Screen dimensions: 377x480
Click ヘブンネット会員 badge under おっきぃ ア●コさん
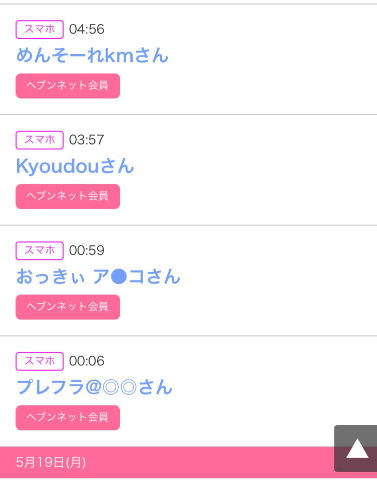pyautogui.click(x=68, y=307)
